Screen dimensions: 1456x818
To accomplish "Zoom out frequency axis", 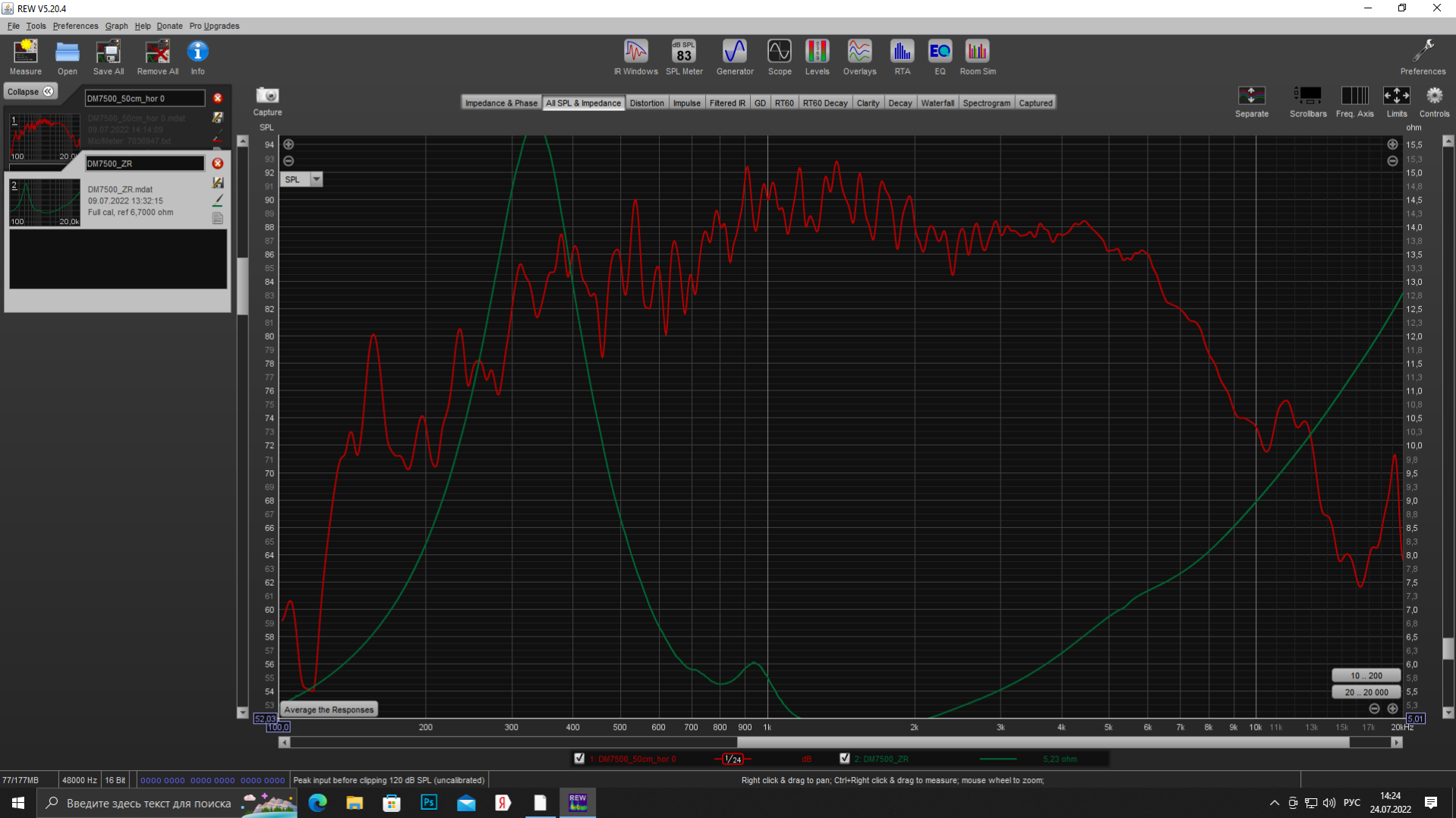I will [1374, 709].
